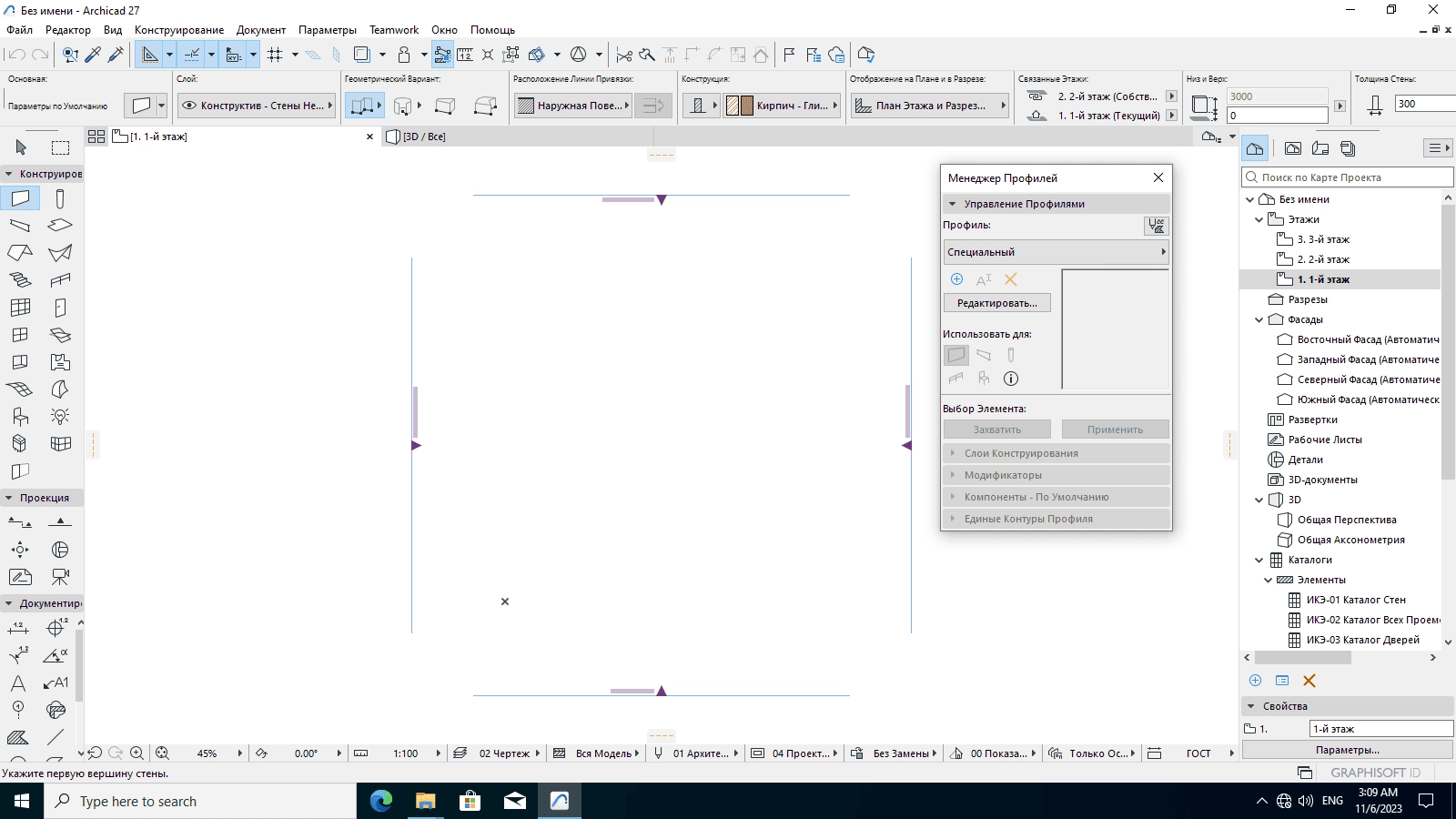This screenshot has width=1456, height=819.
Task: Click the Наружная Пове... reference line selector
Action: click(x=572, y=106)
